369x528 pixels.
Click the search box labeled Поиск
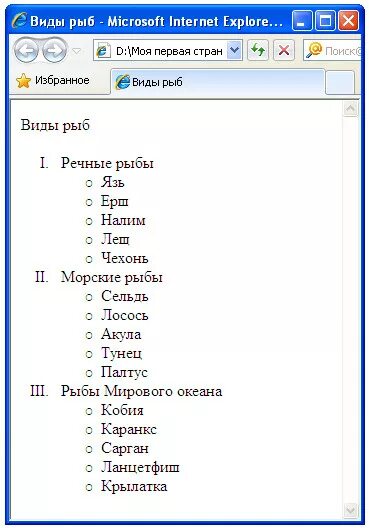(x=343, y=51)
